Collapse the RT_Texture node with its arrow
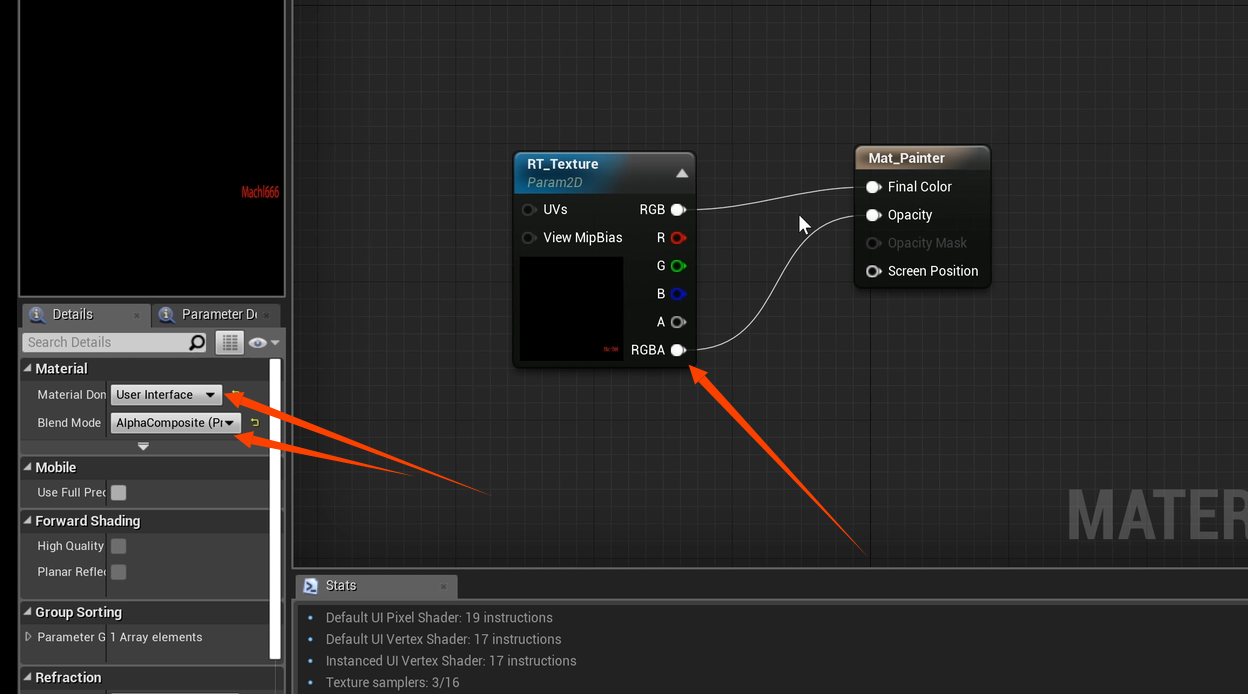The height and width of the screenshot is (694, 1248). click(682, 172)
